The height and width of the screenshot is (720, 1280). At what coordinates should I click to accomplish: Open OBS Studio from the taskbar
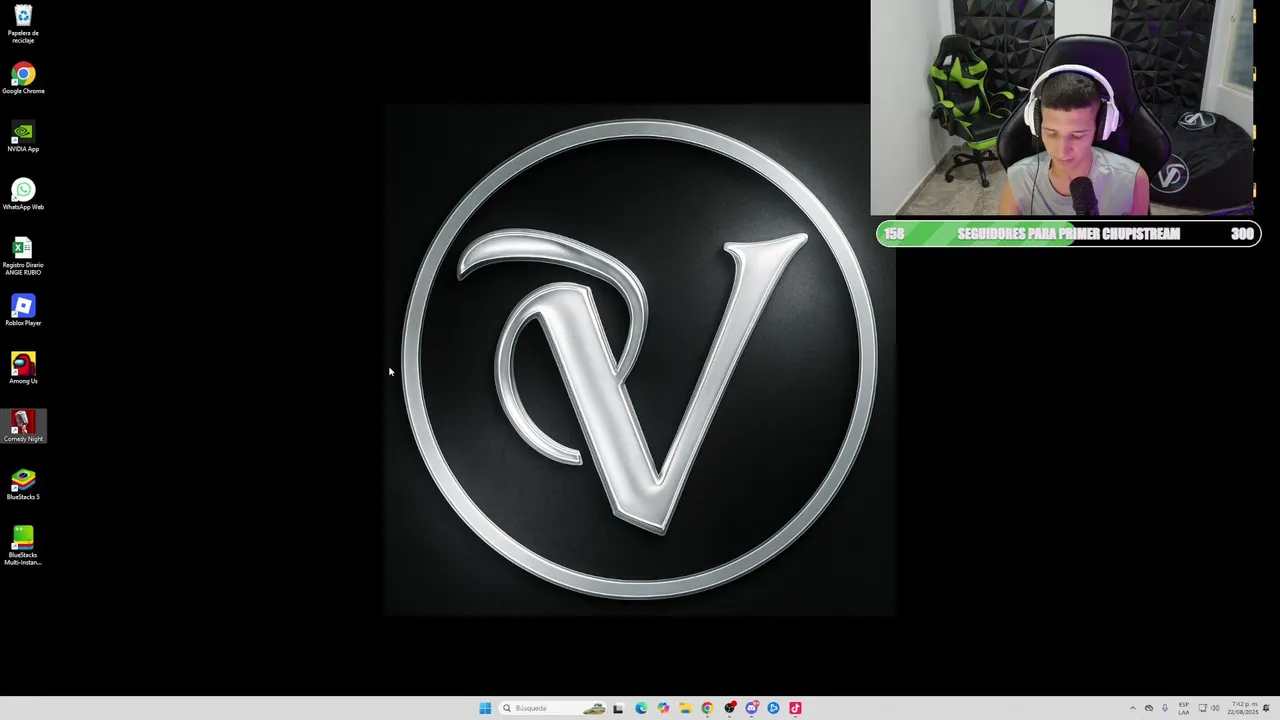click(x=730, y=708)
